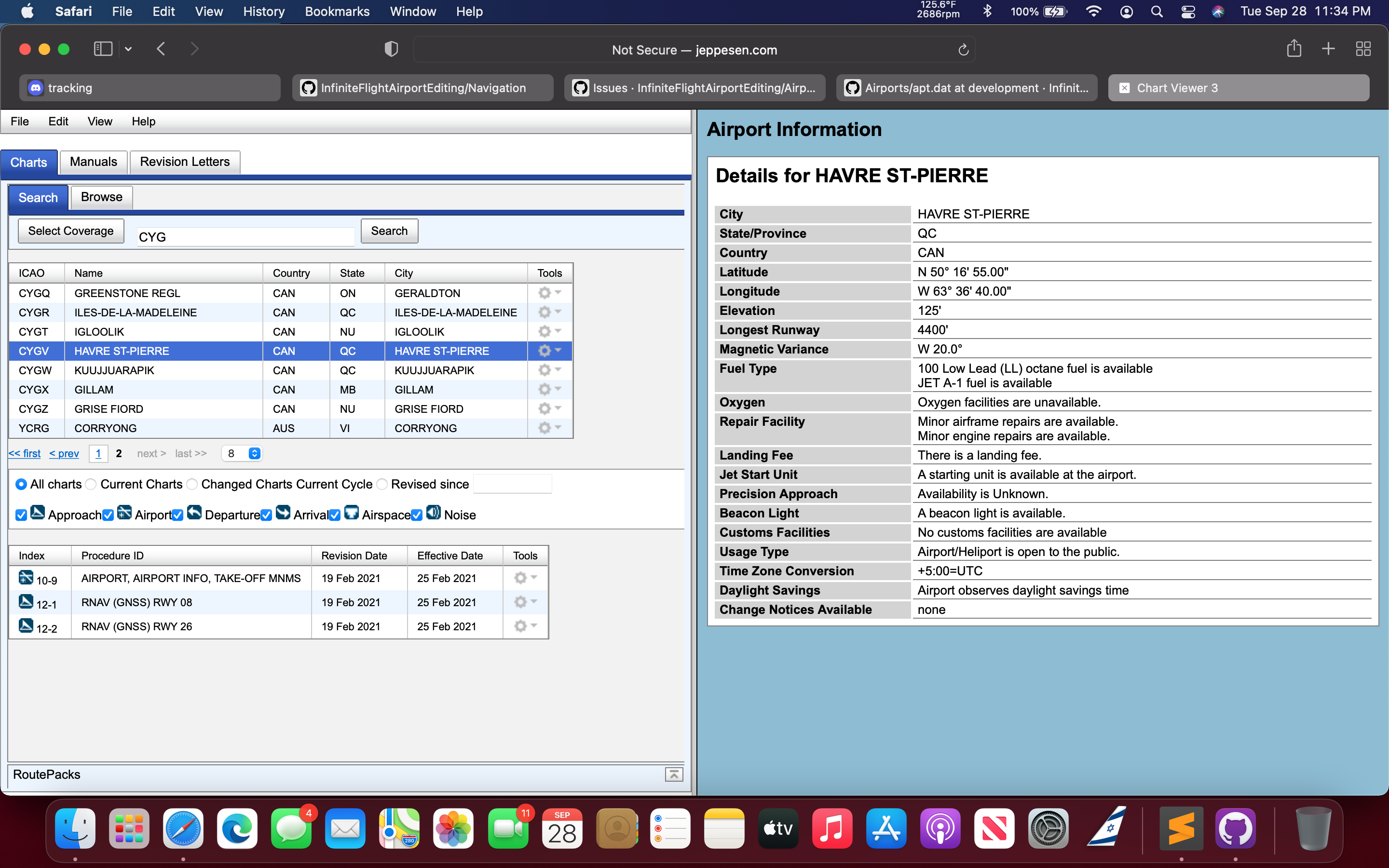Click the Select Coverage button
Screen dimensions: 1389x868
coord(70,231)
